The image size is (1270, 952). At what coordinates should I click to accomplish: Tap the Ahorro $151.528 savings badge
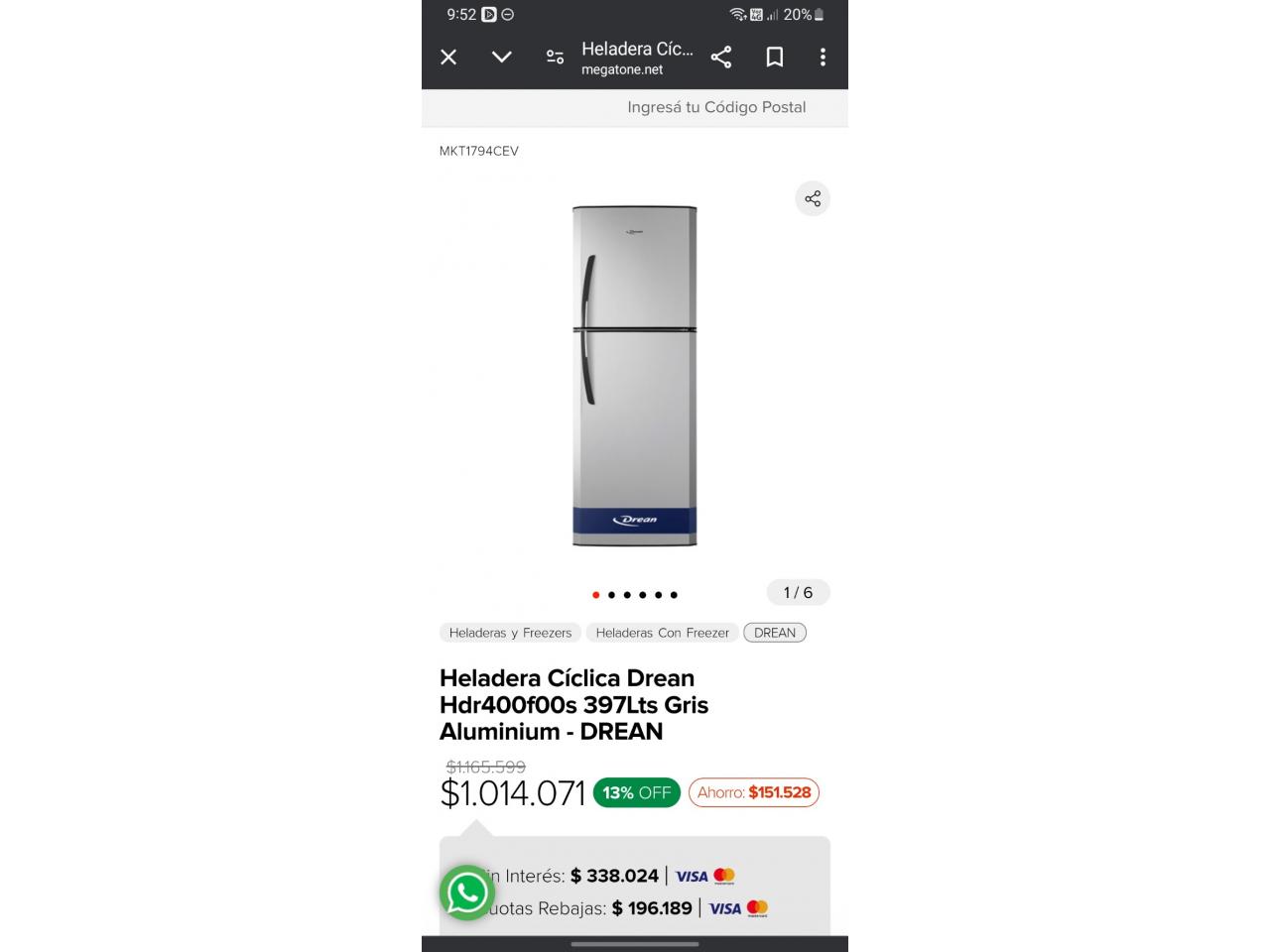click(x=754, y=792)
